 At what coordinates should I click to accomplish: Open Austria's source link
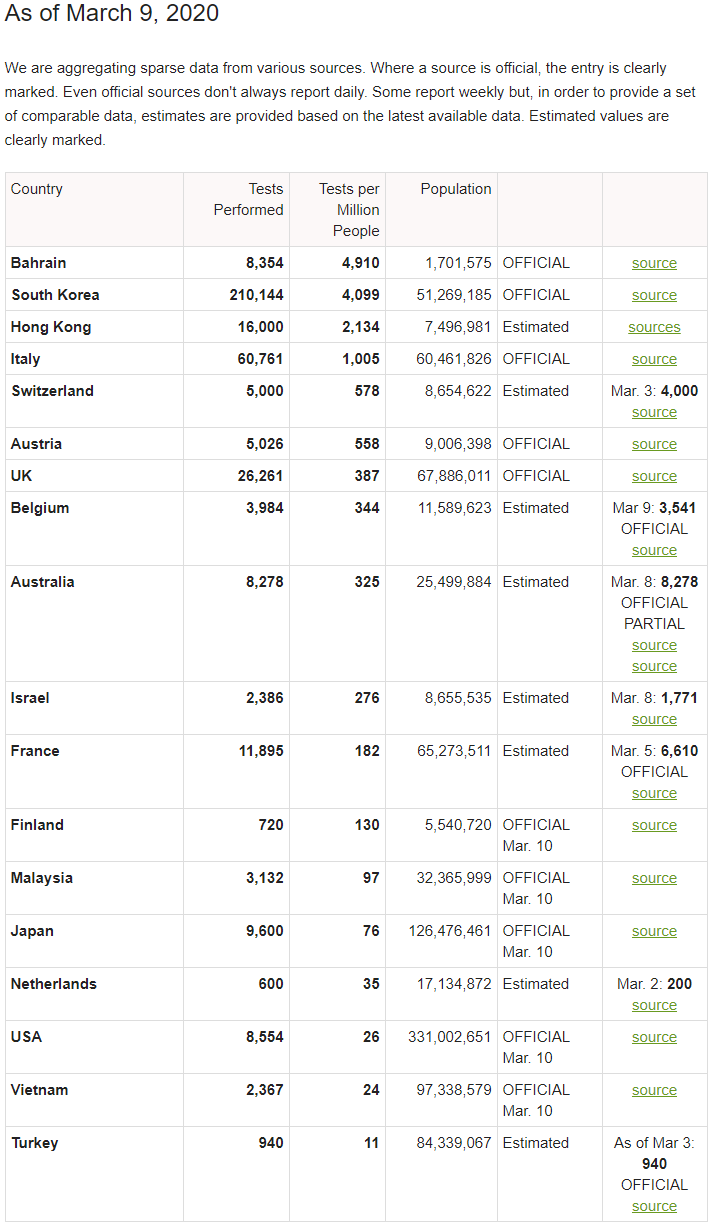point(654,444)
